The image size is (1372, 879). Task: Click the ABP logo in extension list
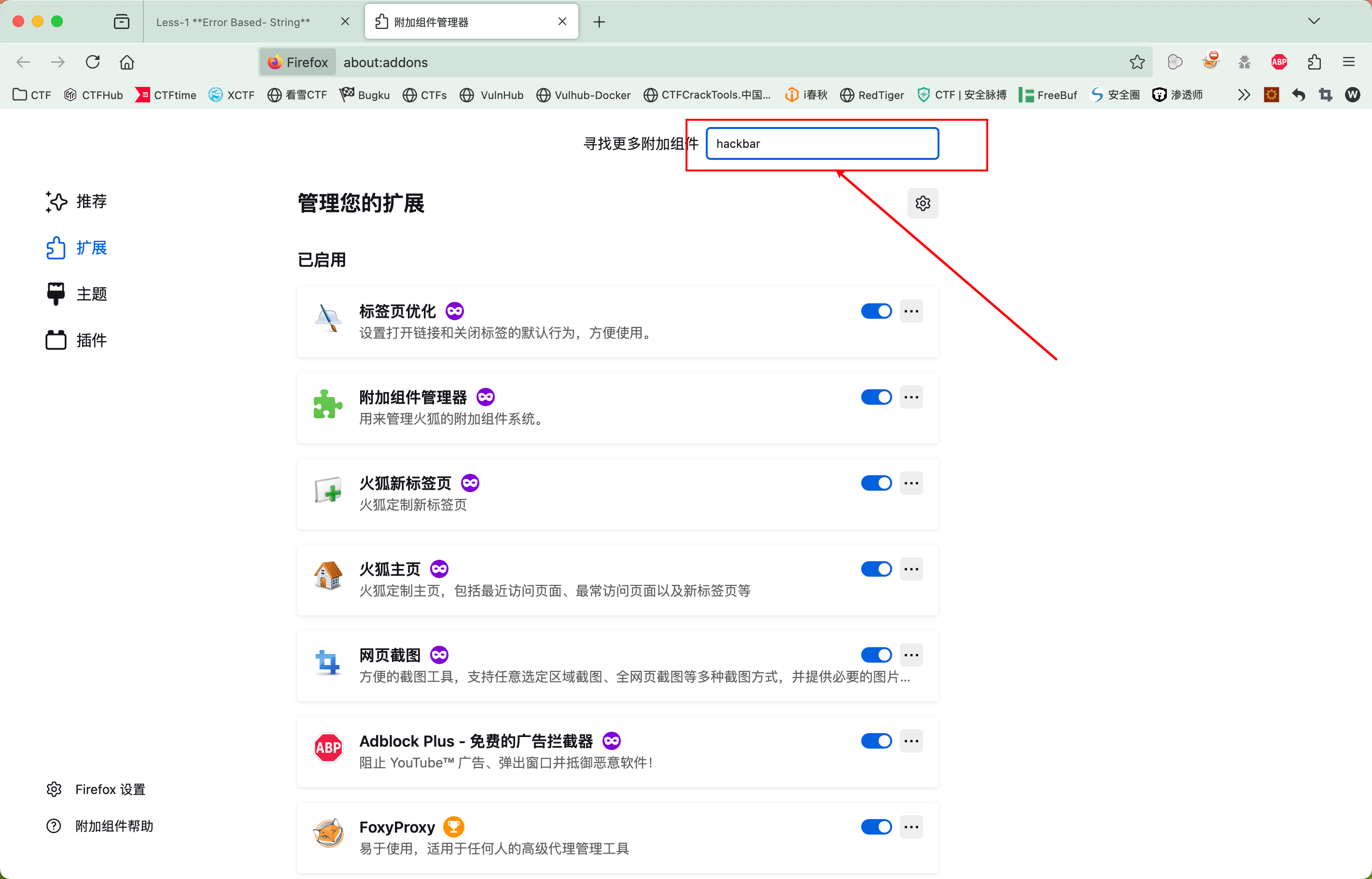coord(328,748)
